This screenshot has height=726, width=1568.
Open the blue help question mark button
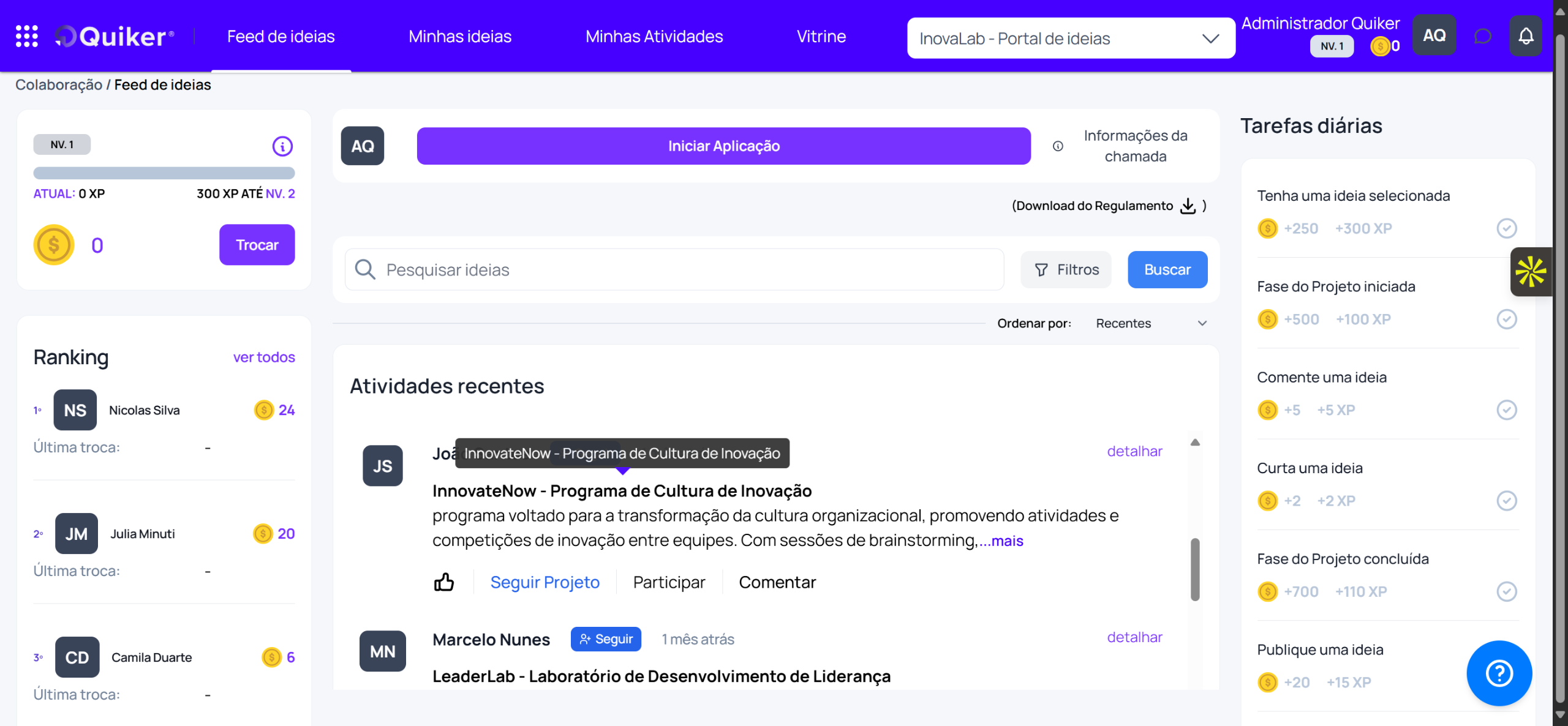(1499, 673)
